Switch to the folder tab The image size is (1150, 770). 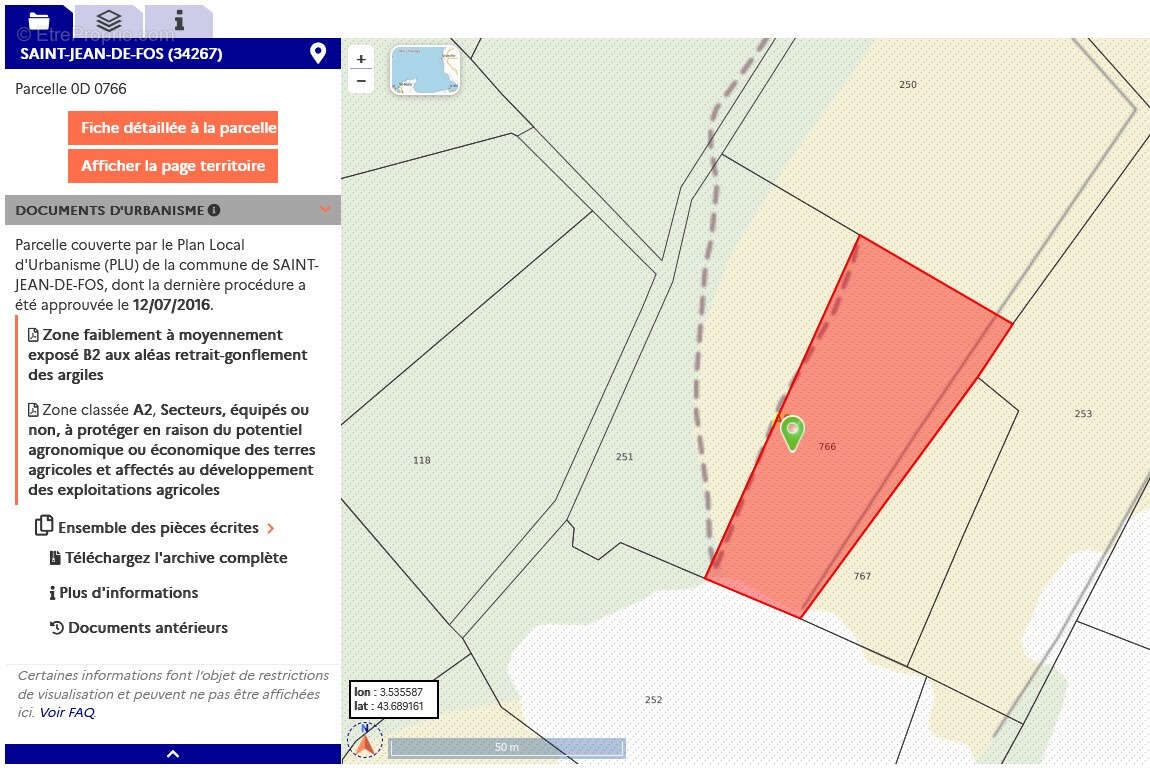tap(38, 20)
